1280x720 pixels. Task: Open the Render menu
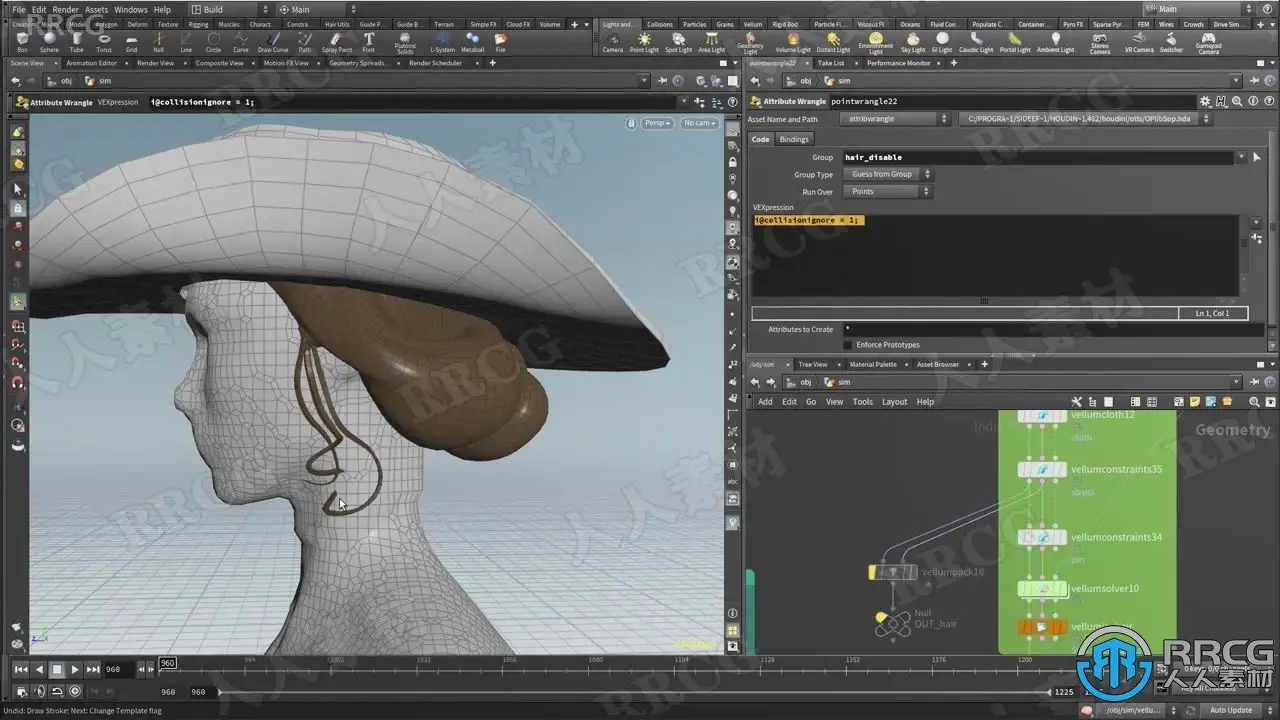[65, 9]
